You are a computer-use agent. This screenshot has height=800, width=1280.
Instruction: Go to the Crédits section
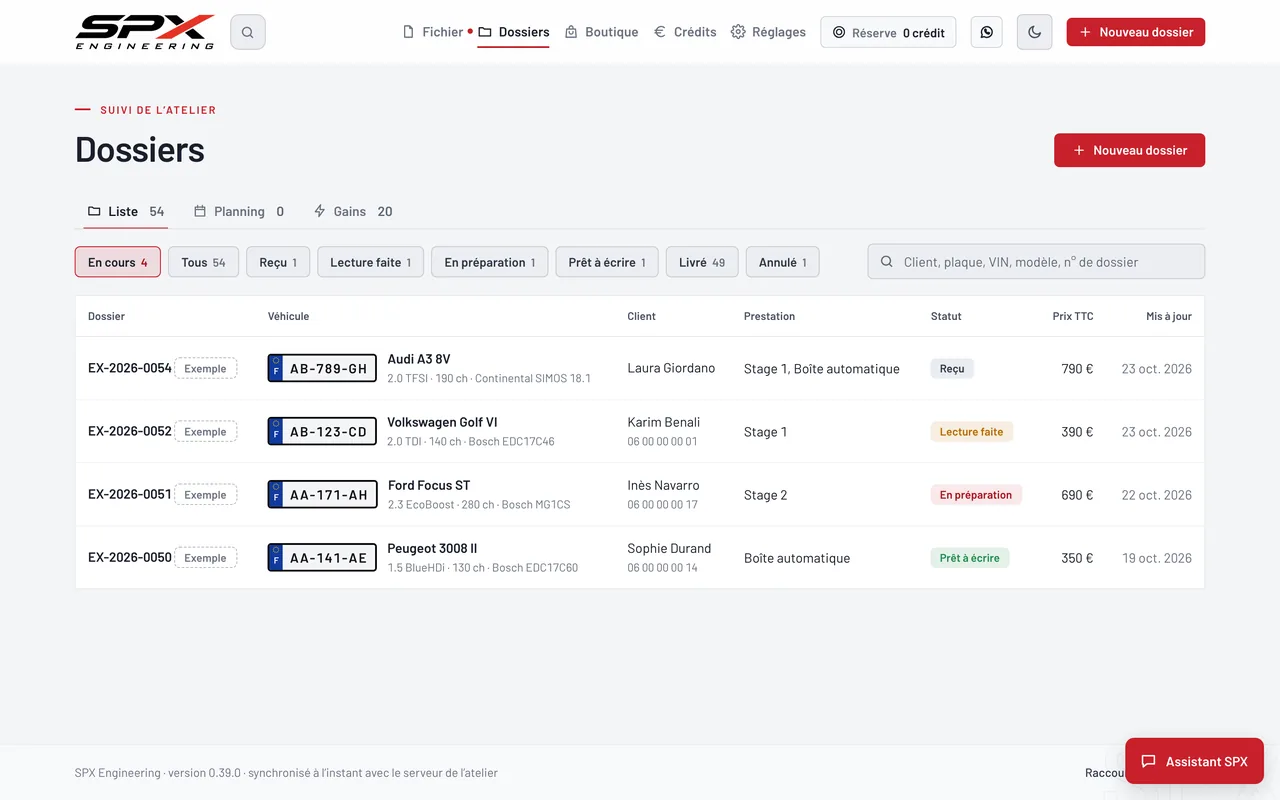click(685, 32)
